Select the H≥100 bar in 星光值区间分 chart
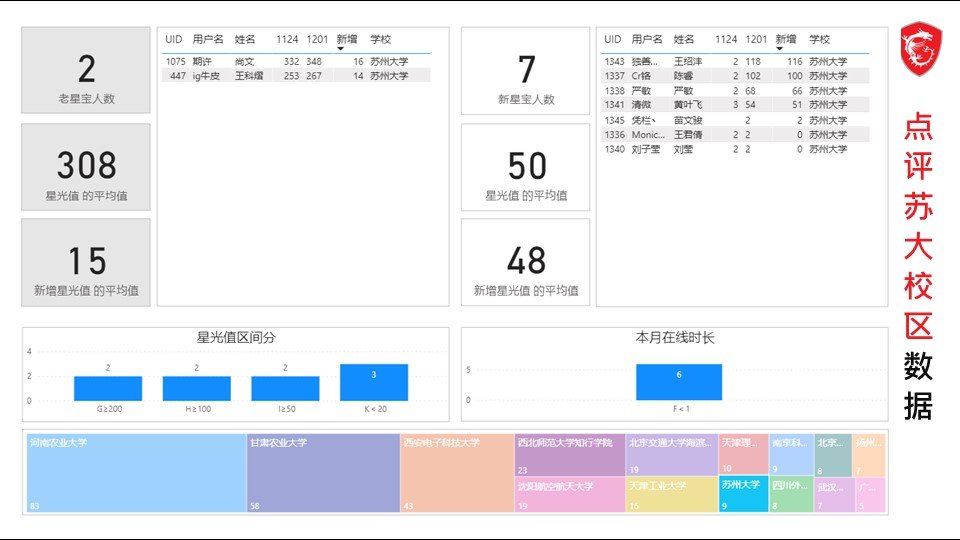The image size is (960, 540). [197, 389]
